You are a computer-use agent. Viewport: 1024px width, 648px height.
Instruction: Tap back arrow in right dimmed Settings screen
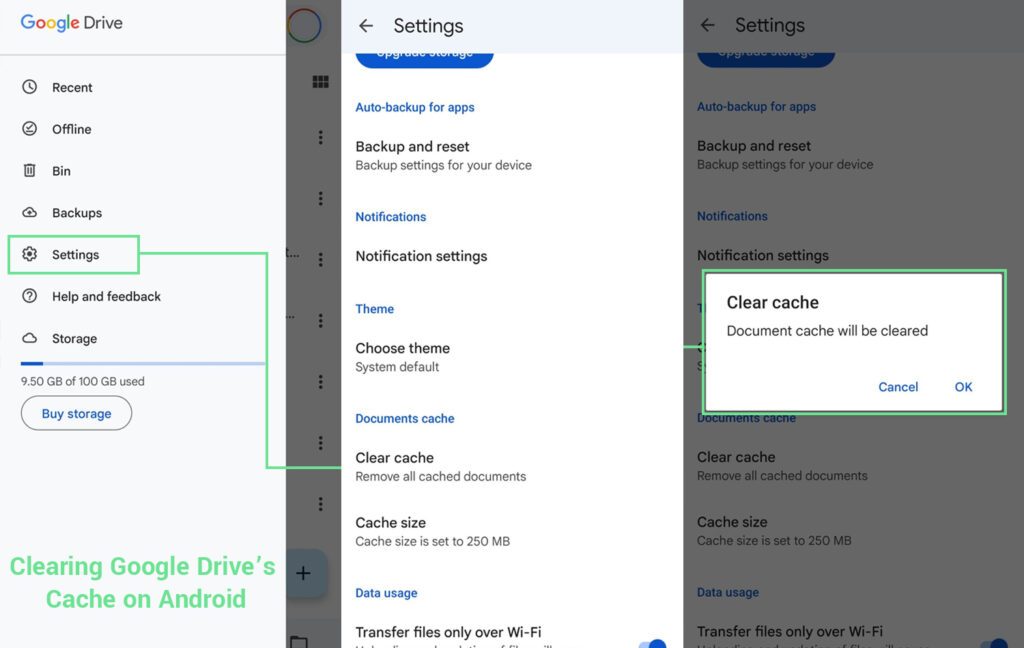click(x=707, y=25)
